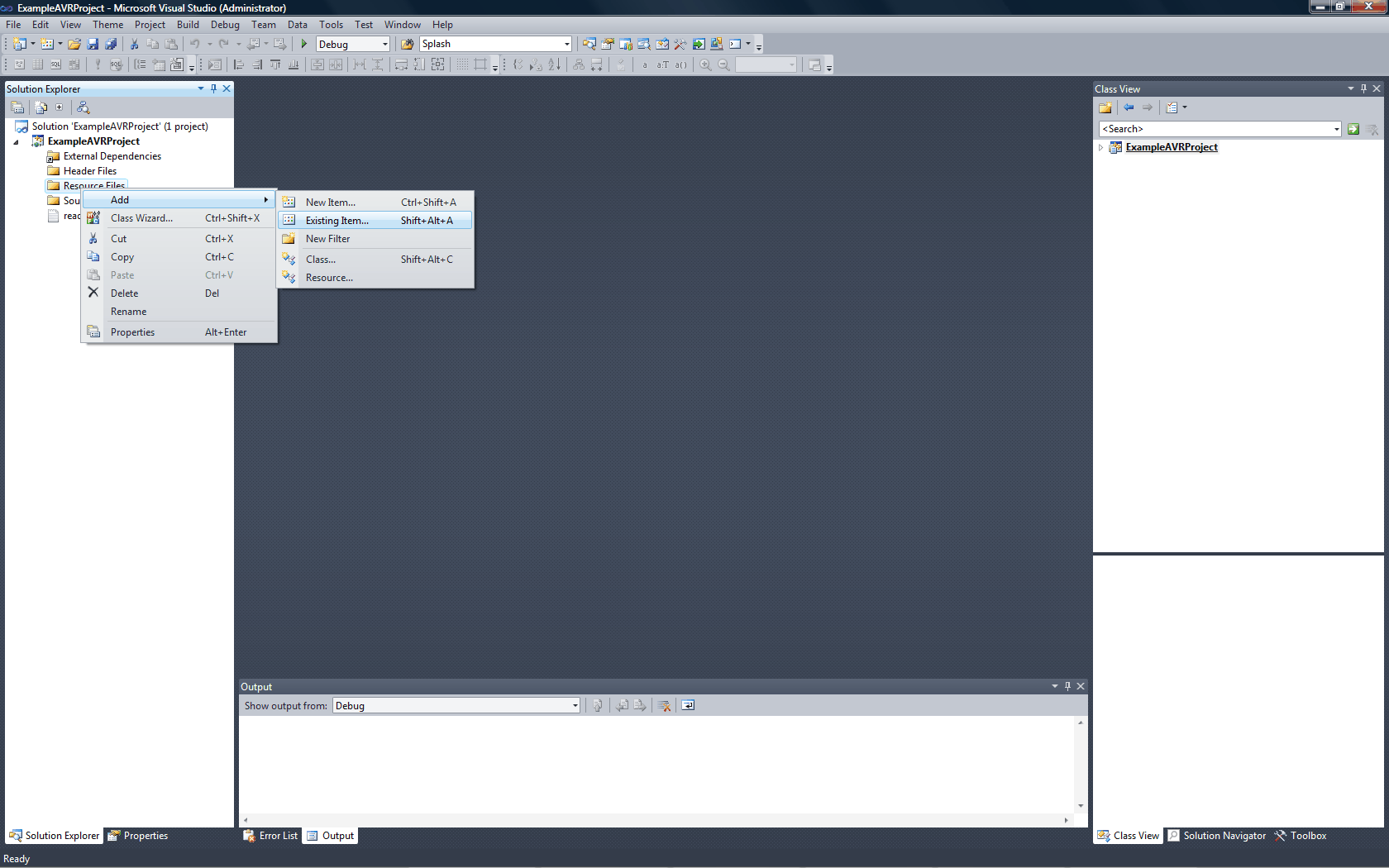Collapse the ExampleAVRProject tree node

[15, 141]
